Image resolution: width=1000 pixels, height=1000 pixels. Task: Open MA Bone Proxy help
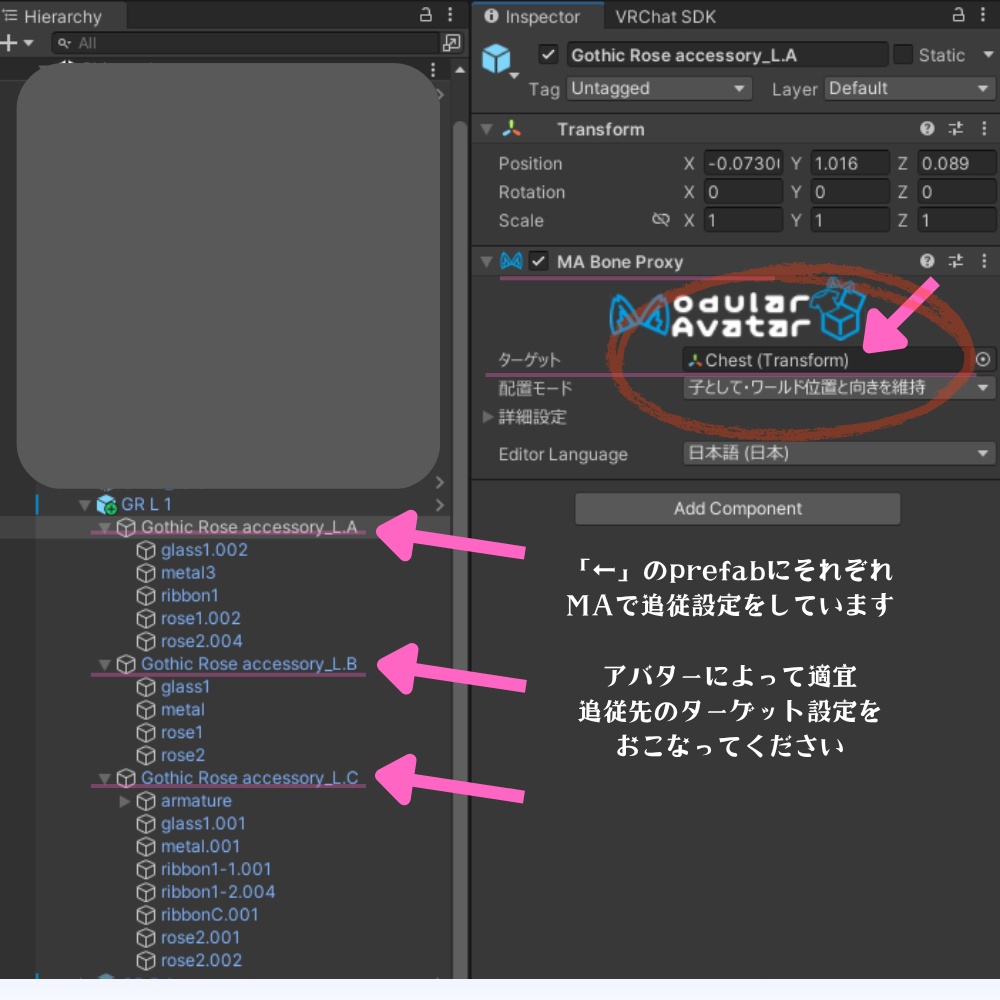tap(927, 261)
